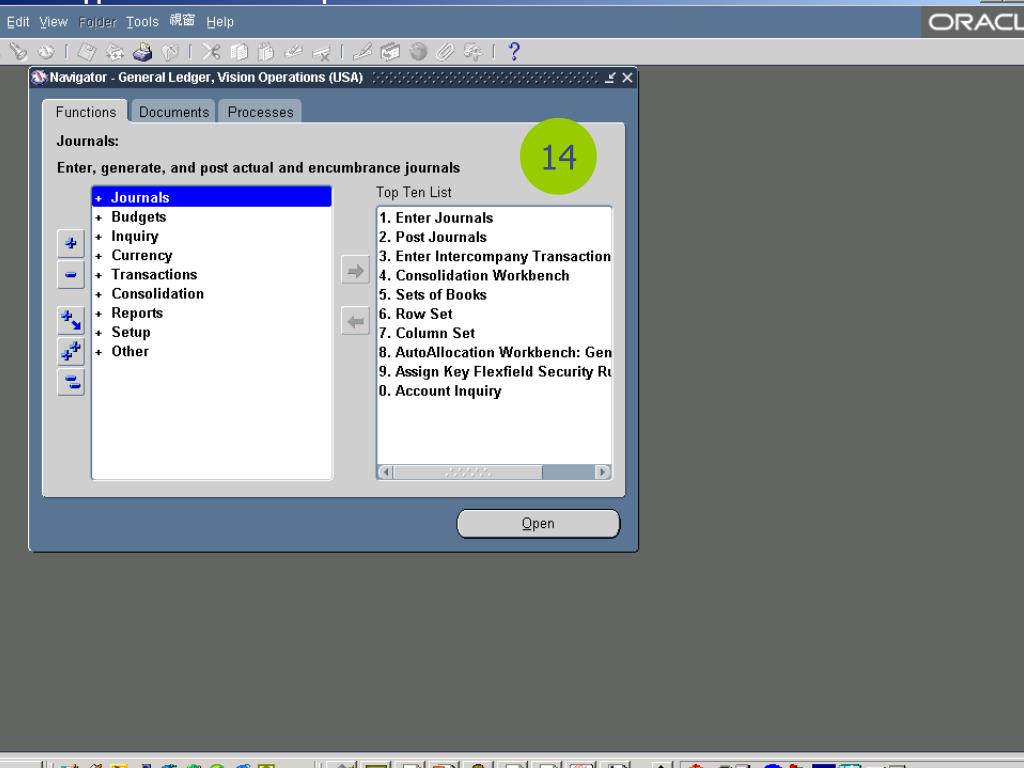This screenshot has height=768, width=1024.
Task: Click the Expand plus navigator button
Action: tap(71, 244)
